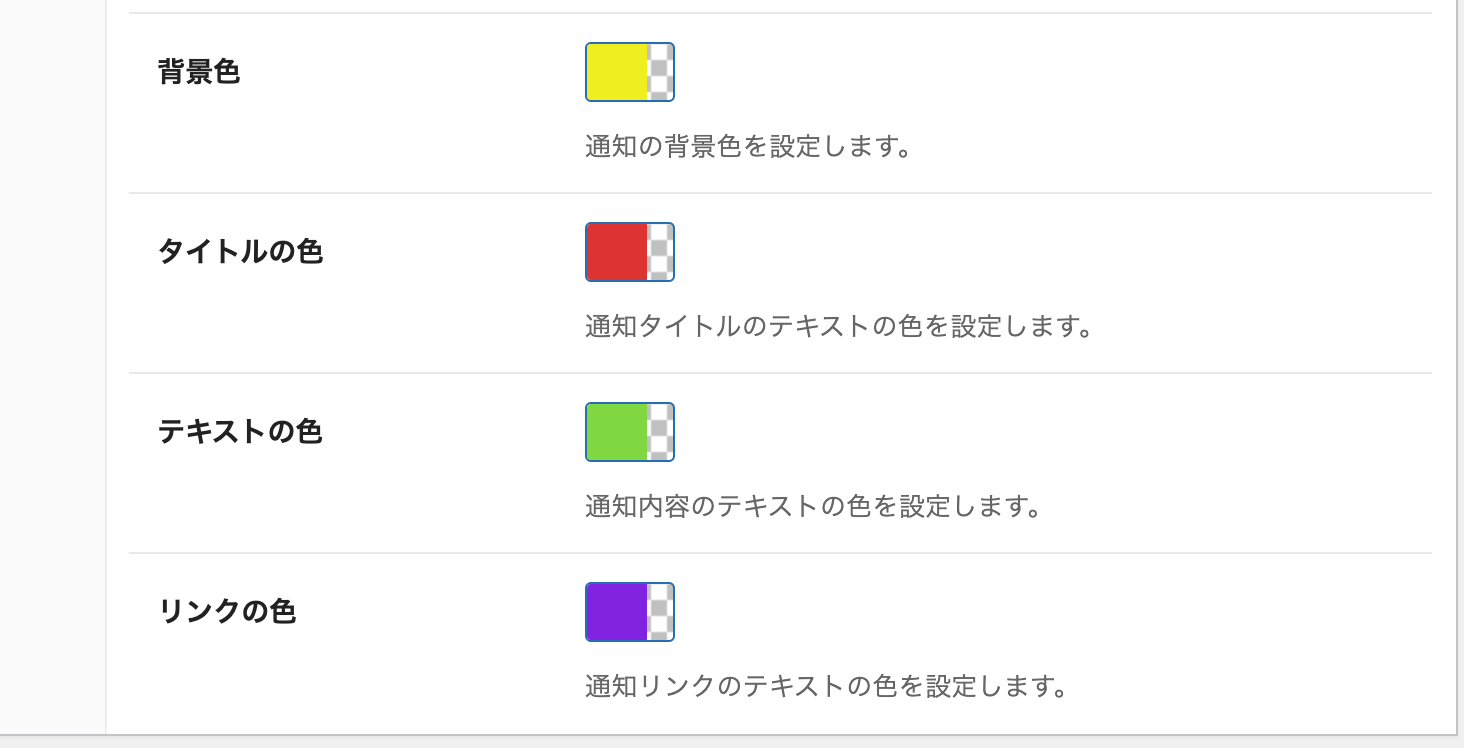Viewport: 1464px width, 748px height.
Task: Click the description 通知の背景色を設定します。
Action: point(748,147)
